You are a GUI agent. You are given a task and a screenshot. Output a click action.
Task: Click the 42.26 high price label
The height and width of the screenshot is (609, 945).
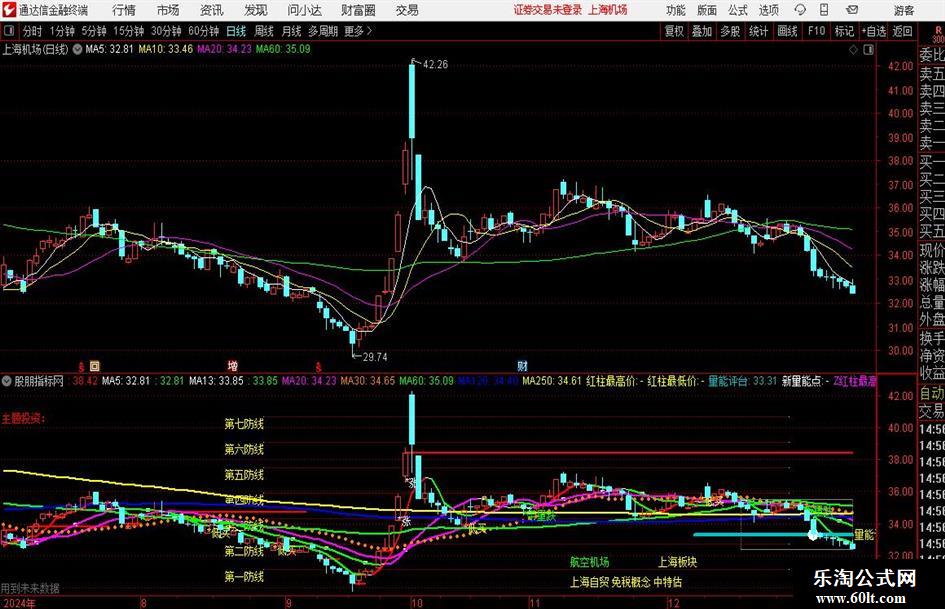click(435, 64)
